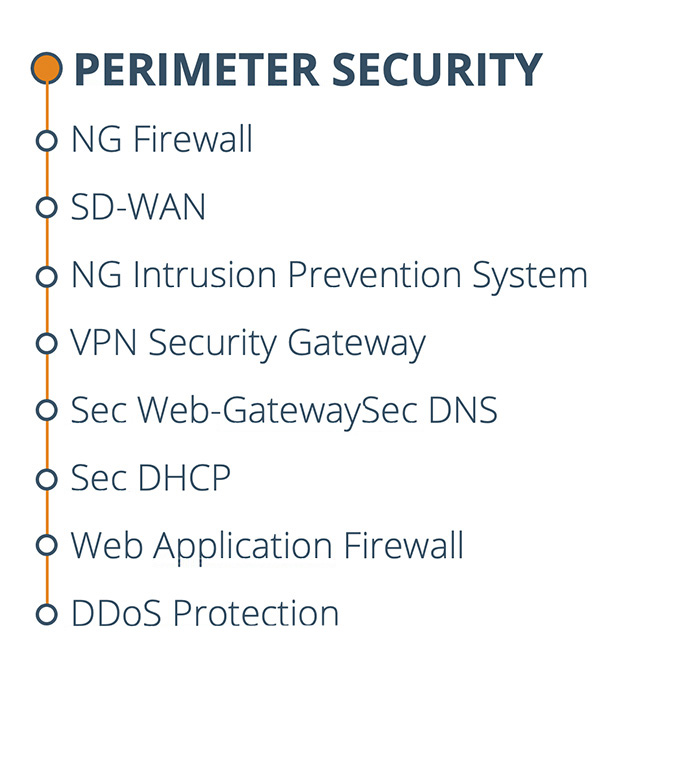Screen dimensions: 700x778
Task: Select the circle marker next to SD-WAN
Action: coord(47,207)
